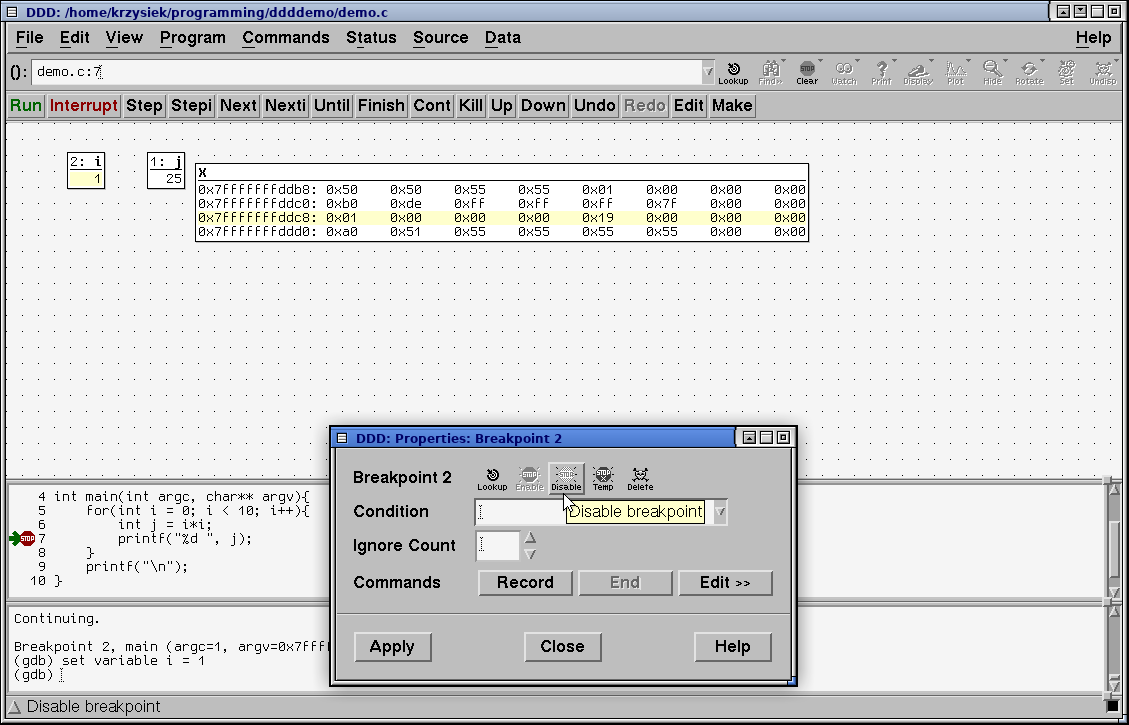Click the Next command button
The height and width of the screenshot is (725, 1129).
[238, 105]
